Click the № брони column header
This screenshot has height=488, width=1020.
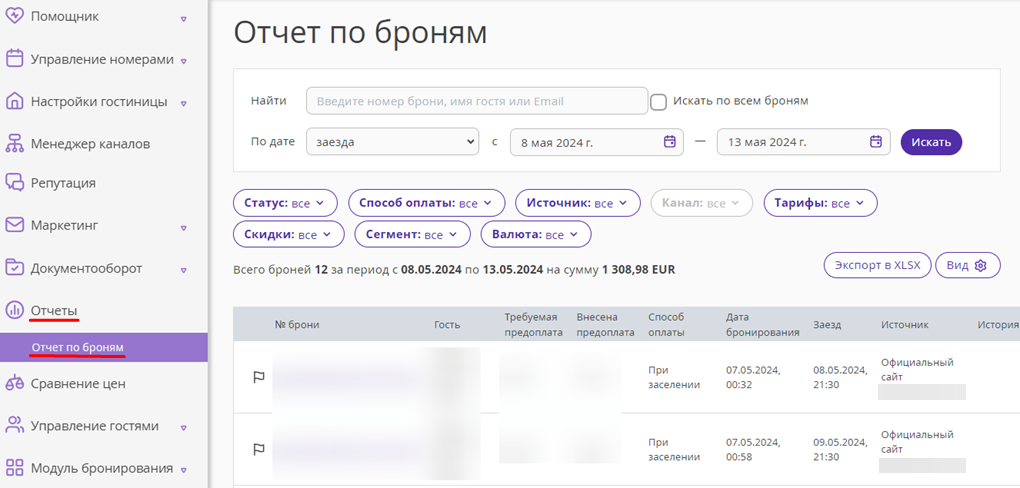tap(297, 324)
